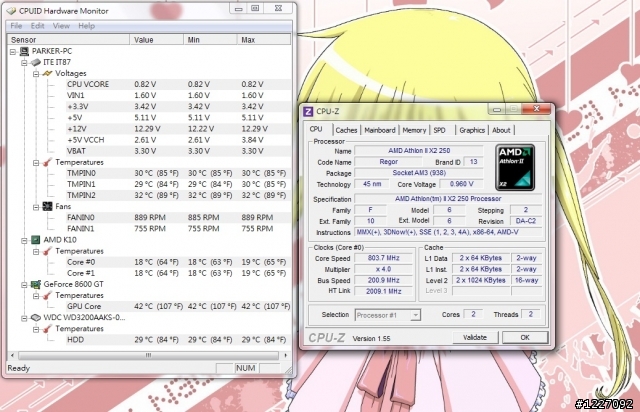Screen dimensions: 640x412
Task: Select the TMPIN2 temperature row
Action: coord(179,195)
